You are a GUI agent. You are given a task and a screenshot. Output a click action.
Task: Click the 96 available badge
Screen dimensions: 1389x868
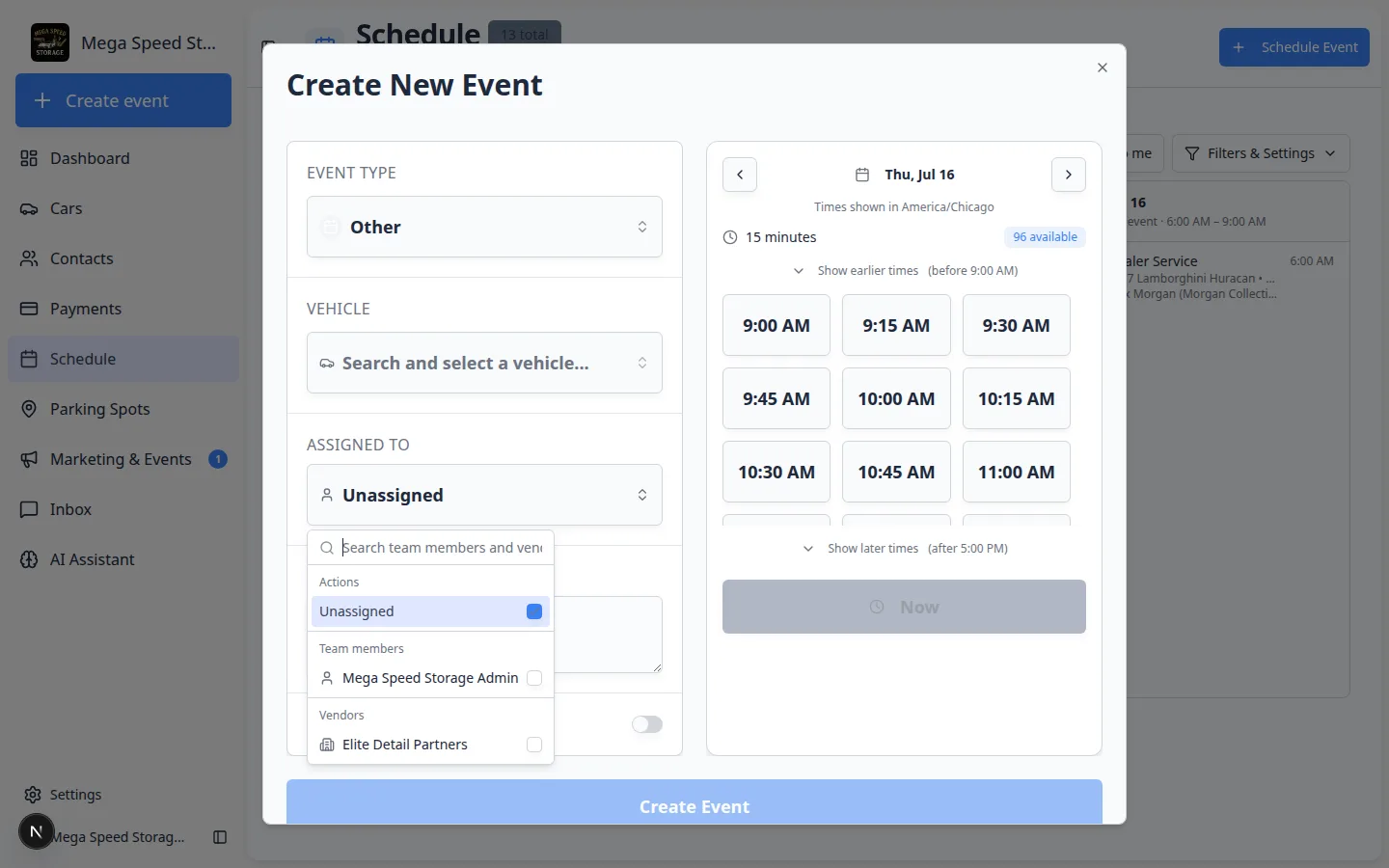pyautogui.click(x=1045, y=237)
